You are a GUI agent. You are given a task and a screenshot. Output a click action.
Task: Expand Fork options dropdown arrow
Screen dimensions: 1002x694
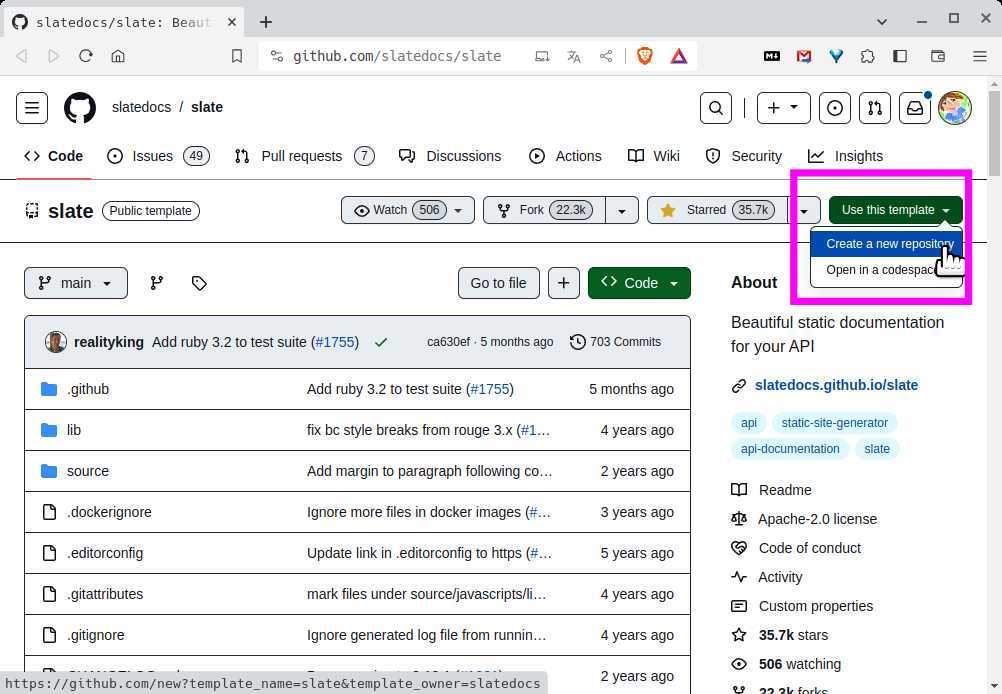tap(621, 210)
